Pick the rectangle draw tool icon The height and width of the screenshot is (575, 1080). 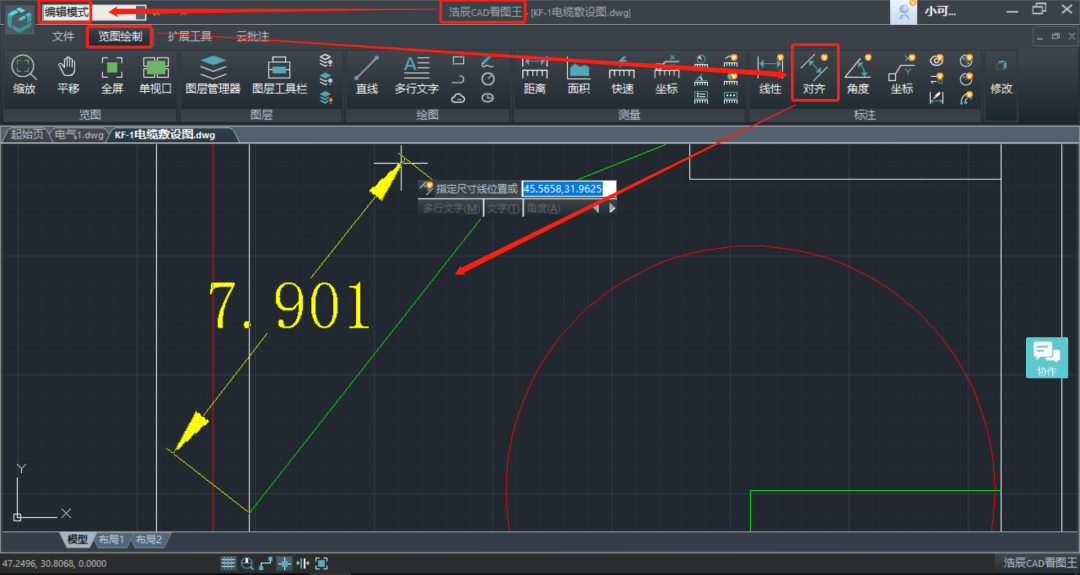(458, 61)
